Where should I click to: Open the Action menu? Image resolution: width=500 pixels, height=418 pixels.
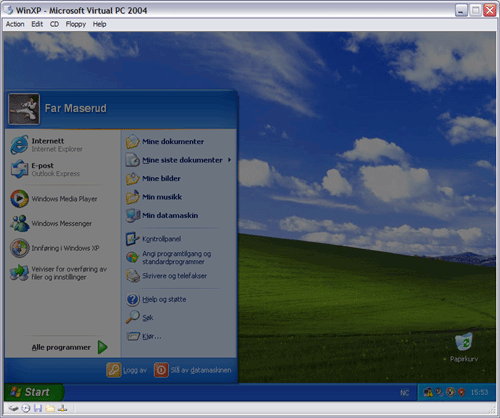tap(15, 24)
